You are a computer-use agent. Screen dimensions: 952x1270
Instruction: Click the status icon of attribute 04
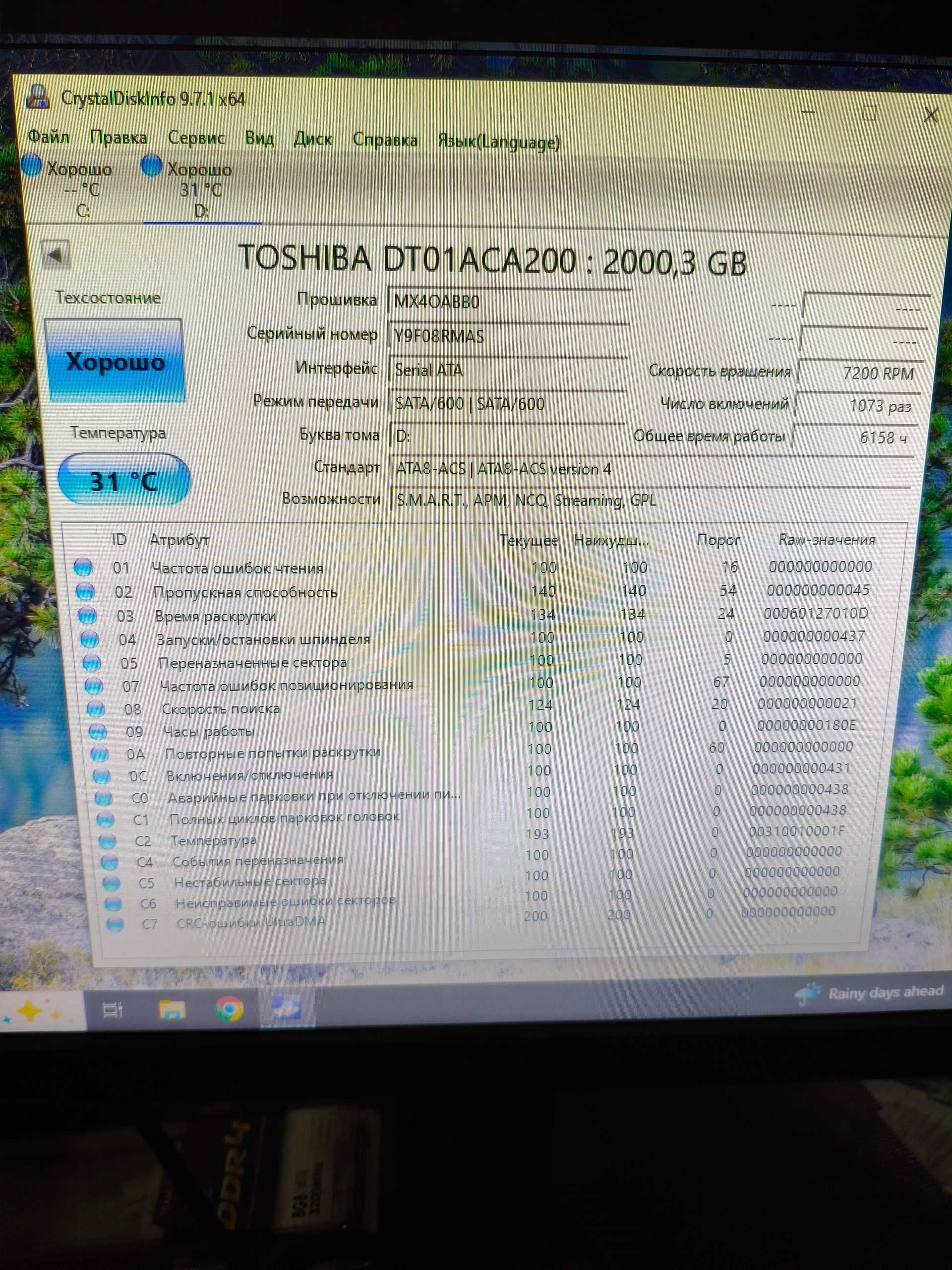pyautogui.click(x=90, y=638)
